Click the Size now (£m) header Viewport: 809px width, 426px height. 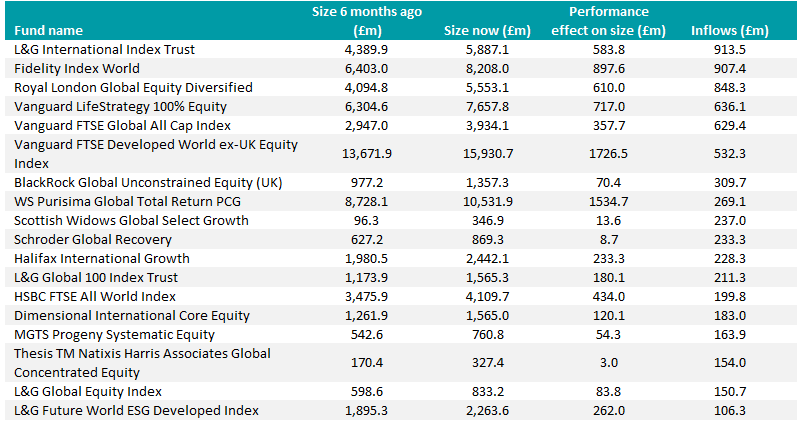[485, 30]
